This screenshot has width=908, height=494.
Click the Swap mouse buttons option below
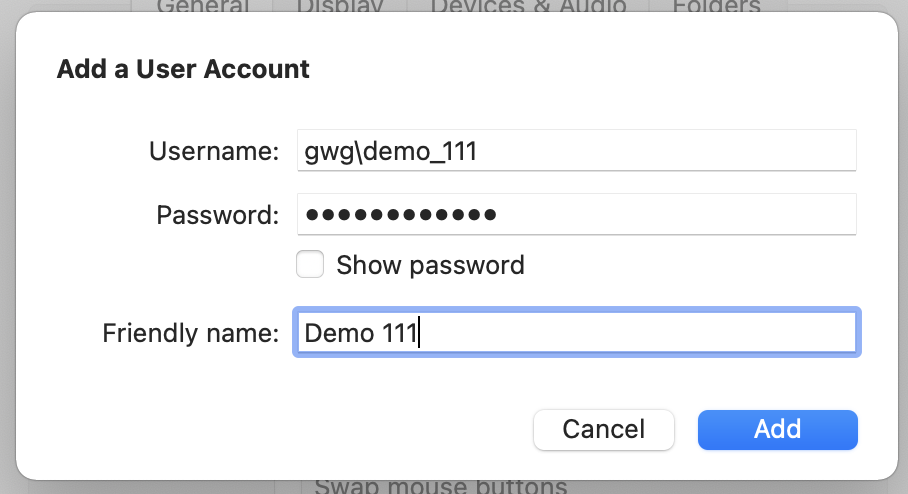[441, 486]
